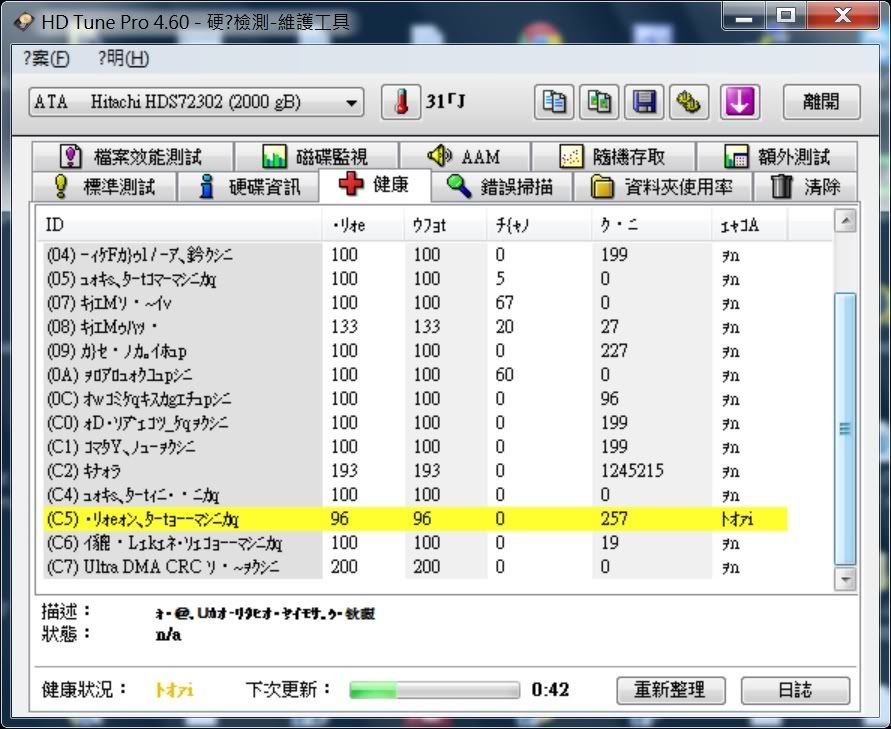Click the n/a status value
Screen dimensions: 891x729
pos(168,635)
